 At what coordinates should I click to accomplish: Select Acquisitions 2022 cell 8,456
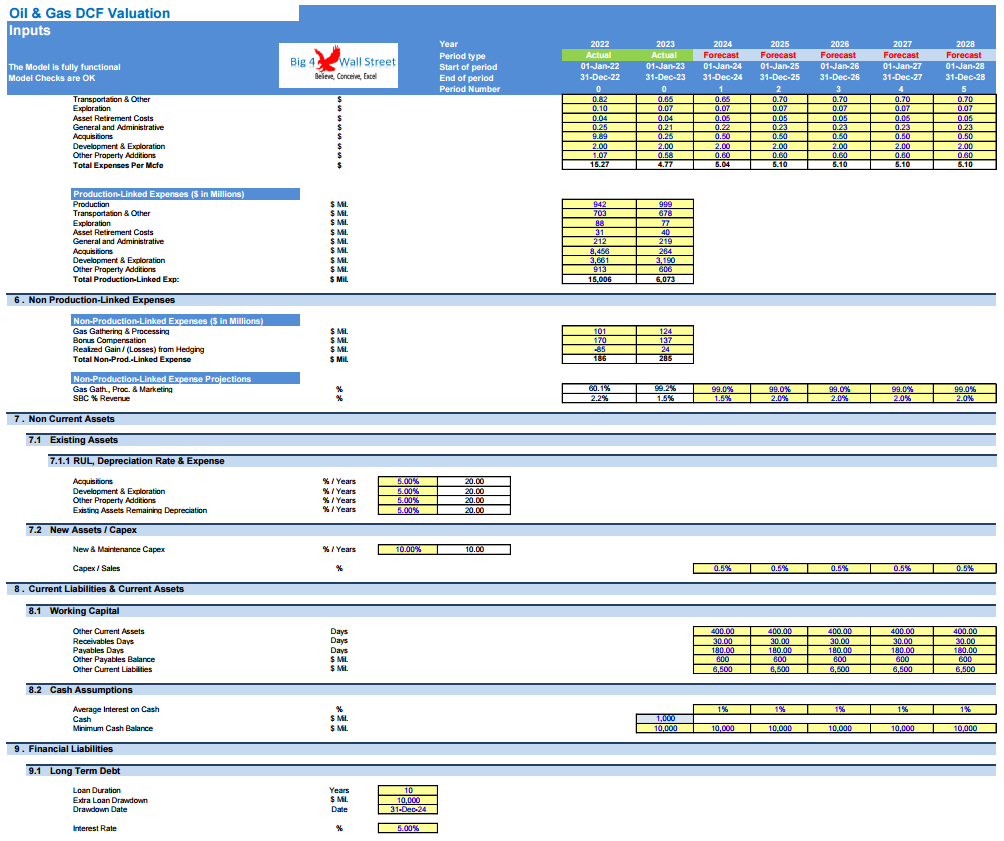(x=599, y=251)
